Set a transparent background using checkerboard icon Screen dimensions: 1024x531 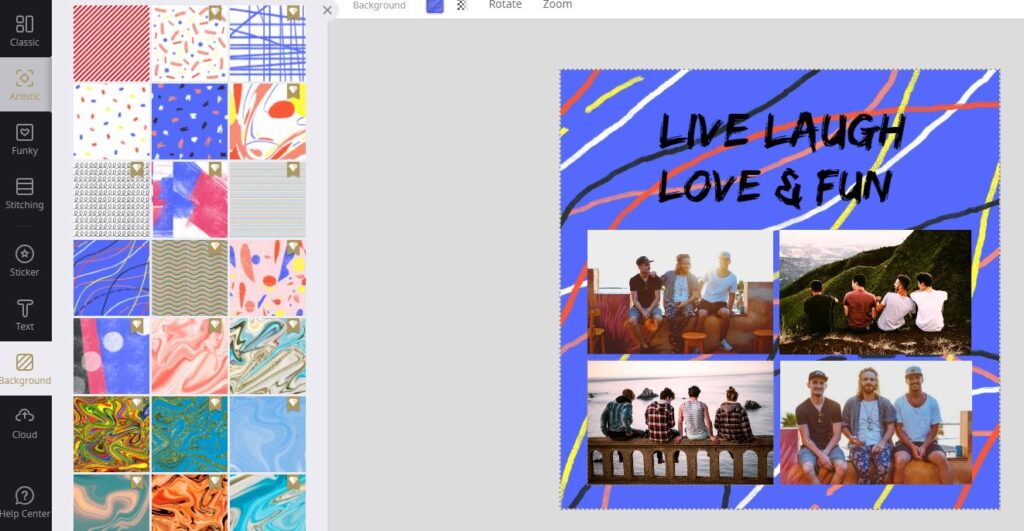click(461, 5)
